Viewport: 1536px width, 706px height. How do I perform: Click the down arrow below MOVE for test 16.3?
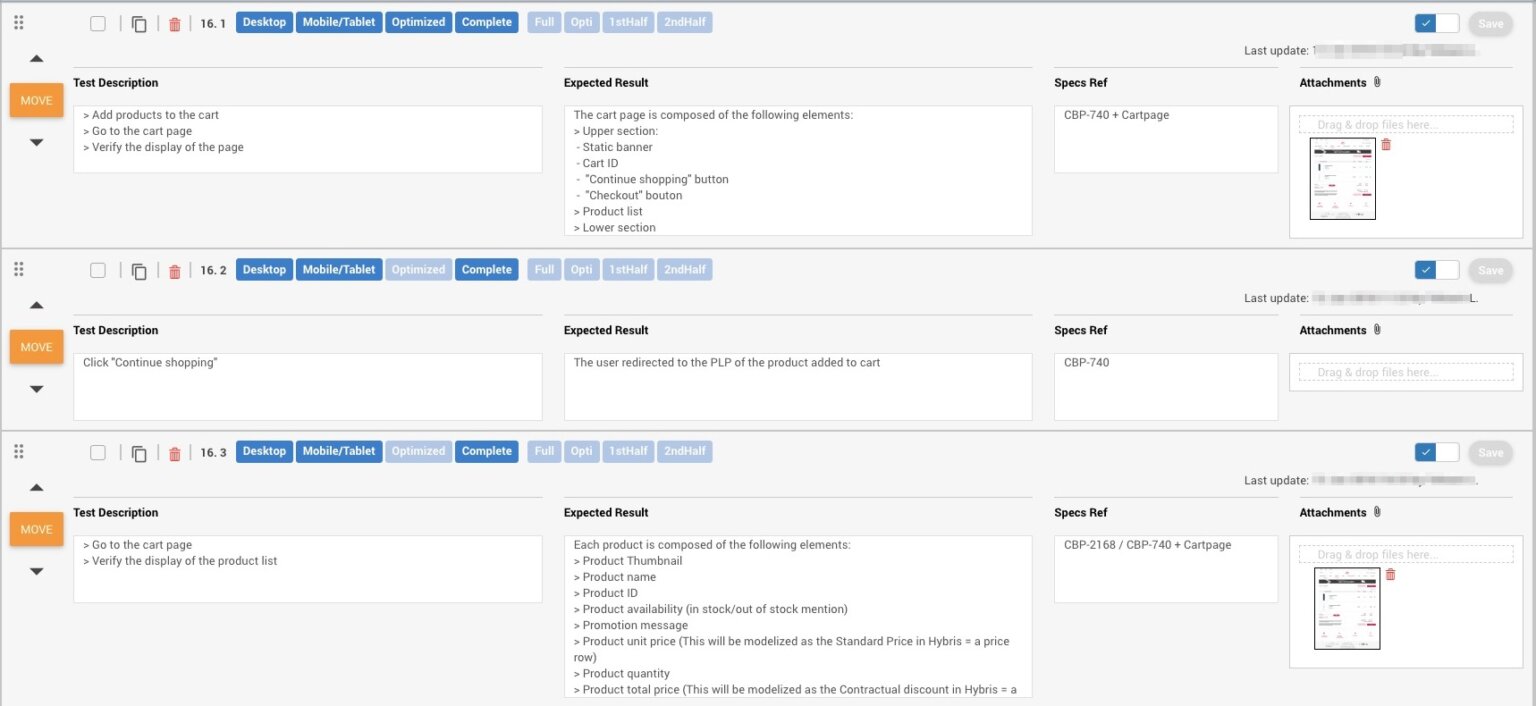[x=36, y=571]
